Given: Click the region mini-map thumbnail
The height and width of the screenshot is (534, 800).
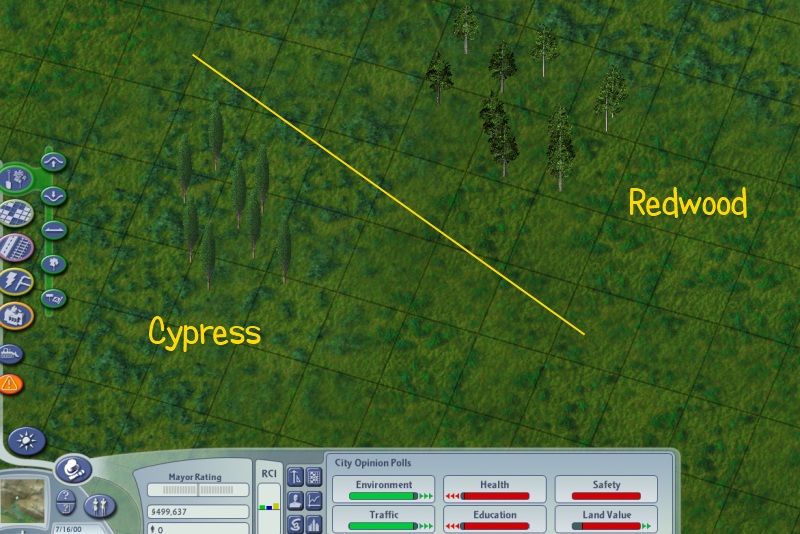Looking at the screenshot, I should tap(22, 500).
